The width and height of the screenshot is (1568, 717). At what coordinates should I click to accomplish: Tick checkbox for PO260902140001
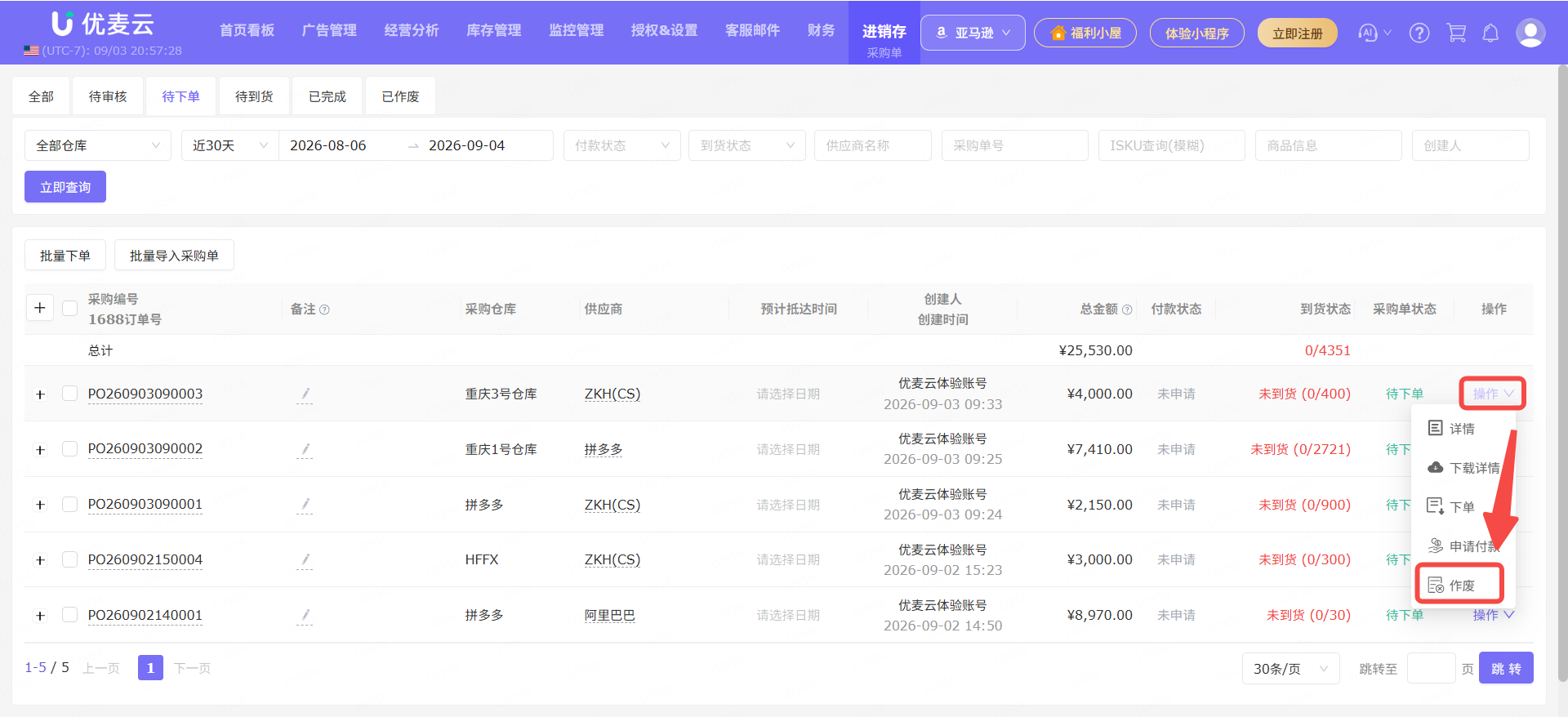pos(70,615)
